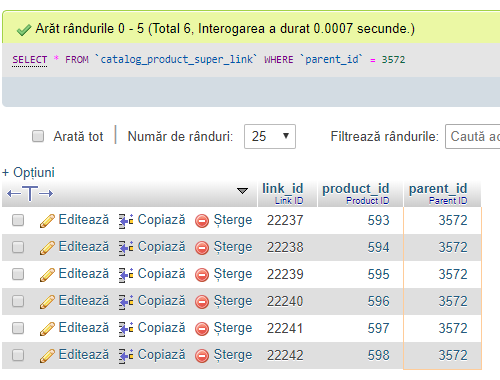Click 'Șterge' link for row 22242
The image size is (500, 380).
pos(233,355)
